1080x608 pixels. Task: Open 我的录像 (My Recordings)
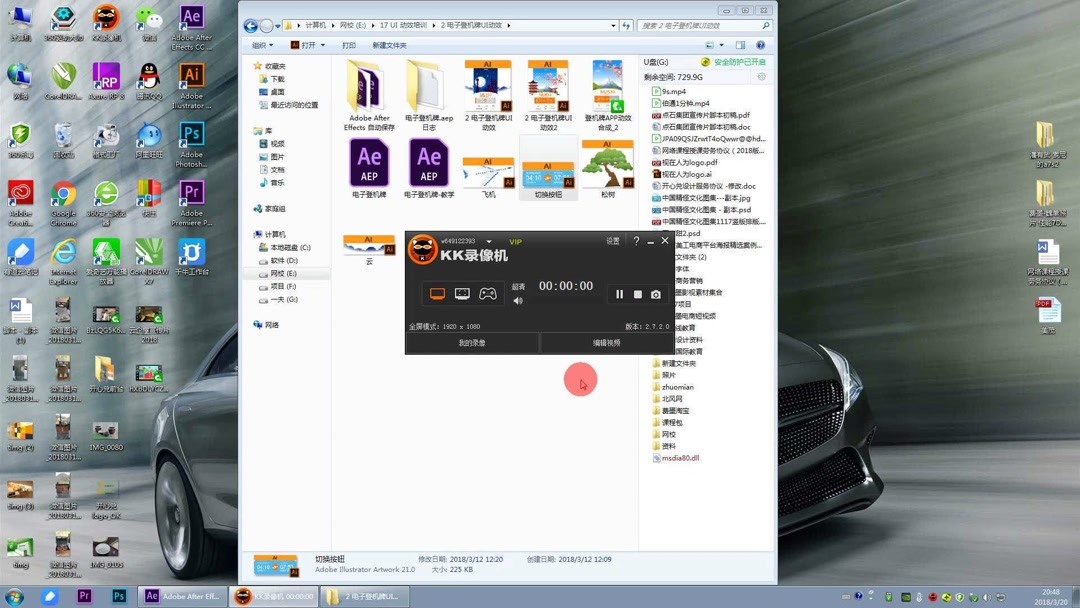pos(472,342)
